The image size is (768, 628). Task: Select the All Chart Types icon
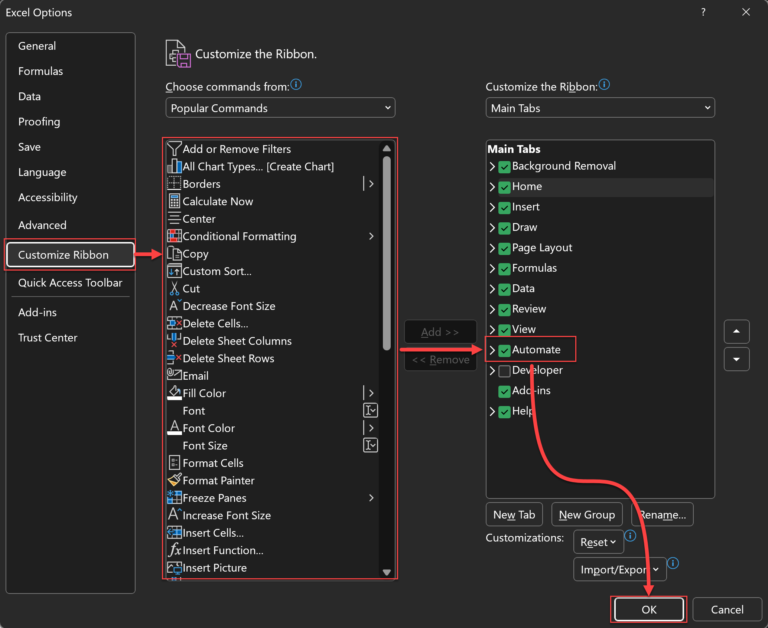(175, 166)
